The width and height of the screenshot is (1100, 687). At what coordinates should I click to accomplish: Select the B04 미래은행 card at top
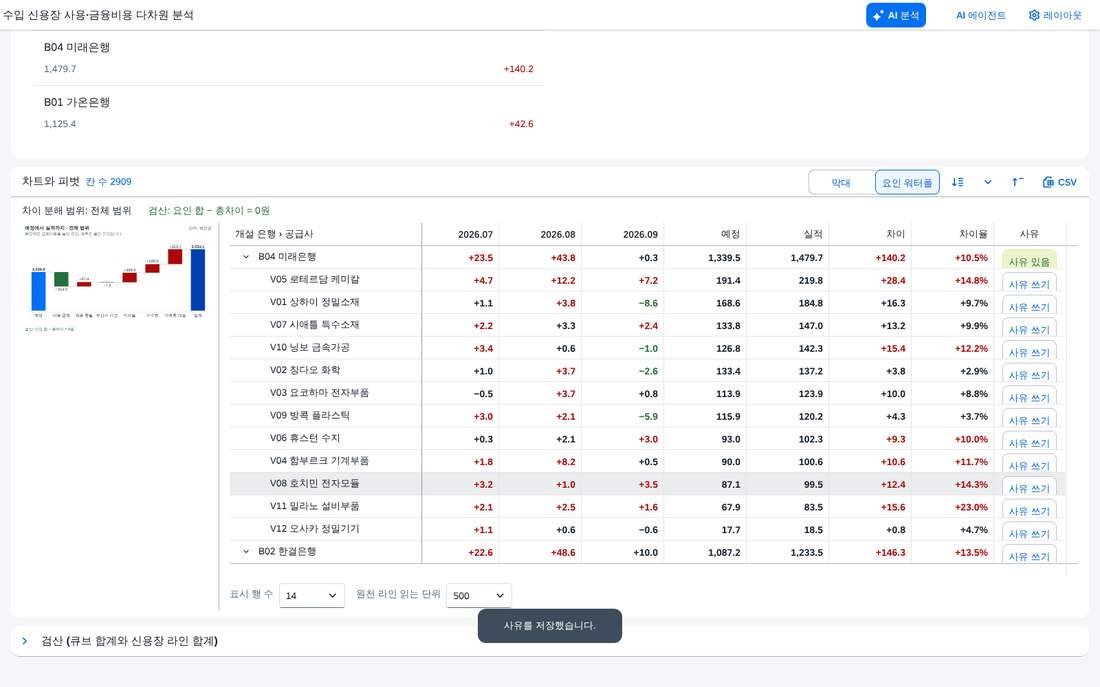[288, 58]
